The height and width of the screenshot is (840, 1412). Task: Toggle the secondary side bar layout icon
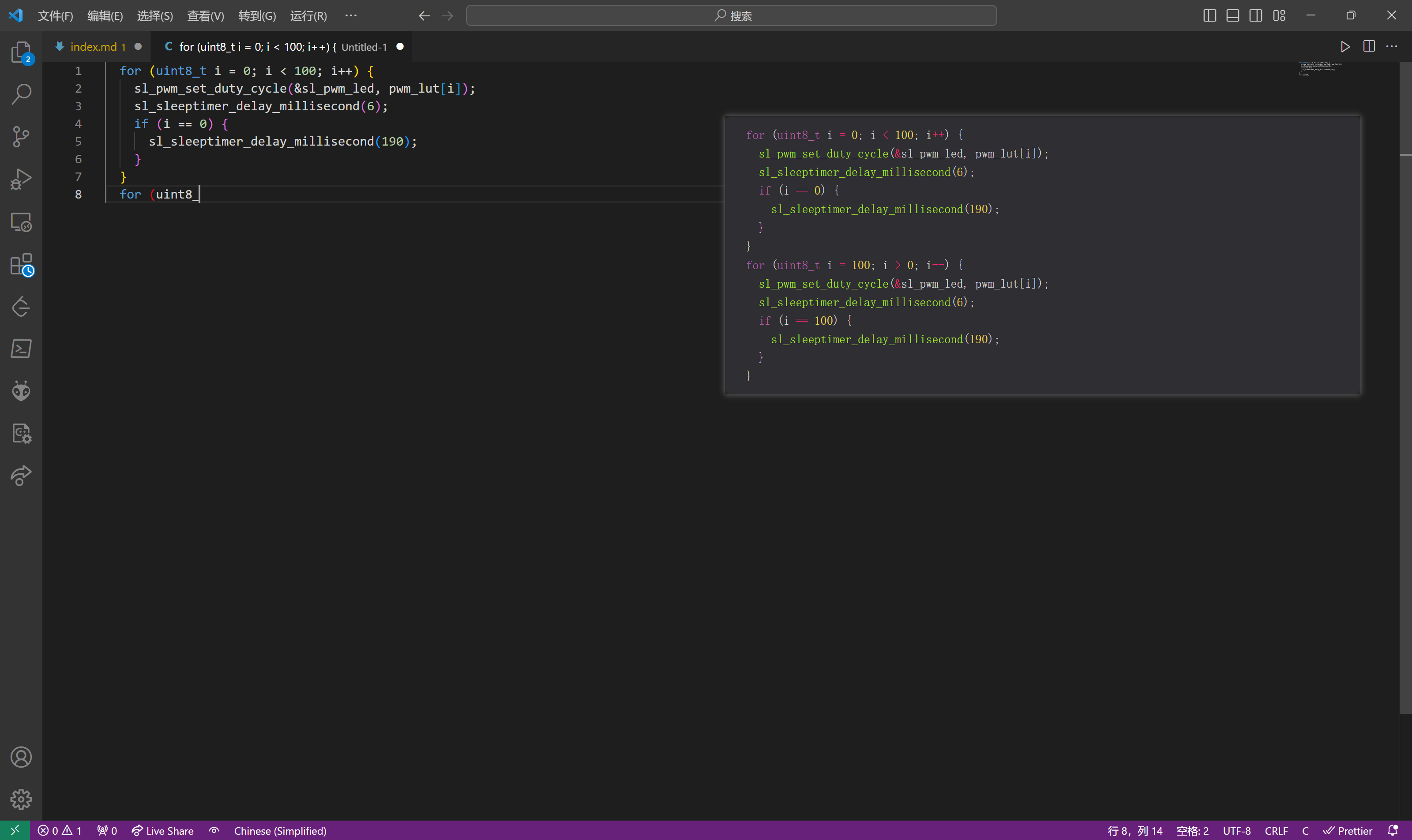1256,15
